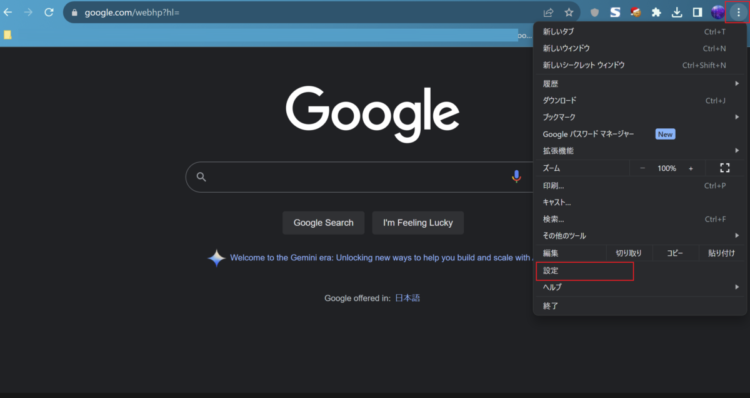Go forward with the forward arrow
Viewport: 750px width, 398px height.
click(28, 12)
